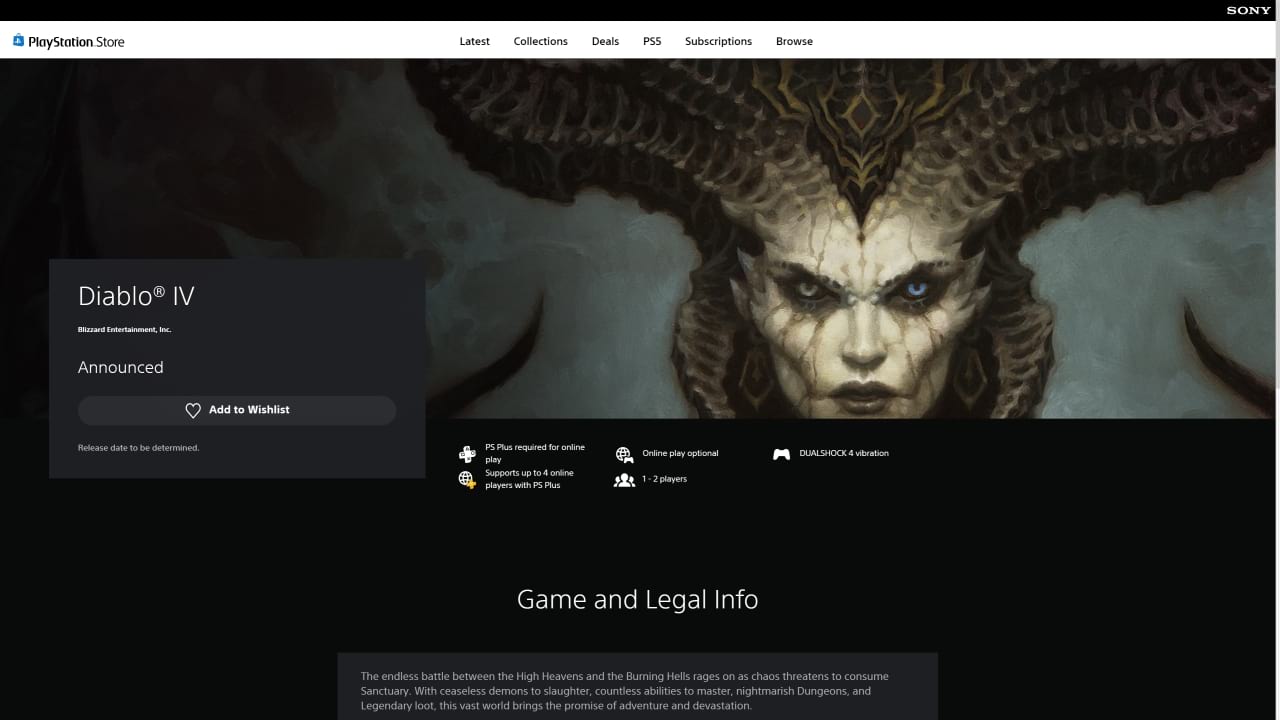This screenshot has width=1280, height=720.
Task: Click PS Plus required for online play text
Action: click(535, 454)
